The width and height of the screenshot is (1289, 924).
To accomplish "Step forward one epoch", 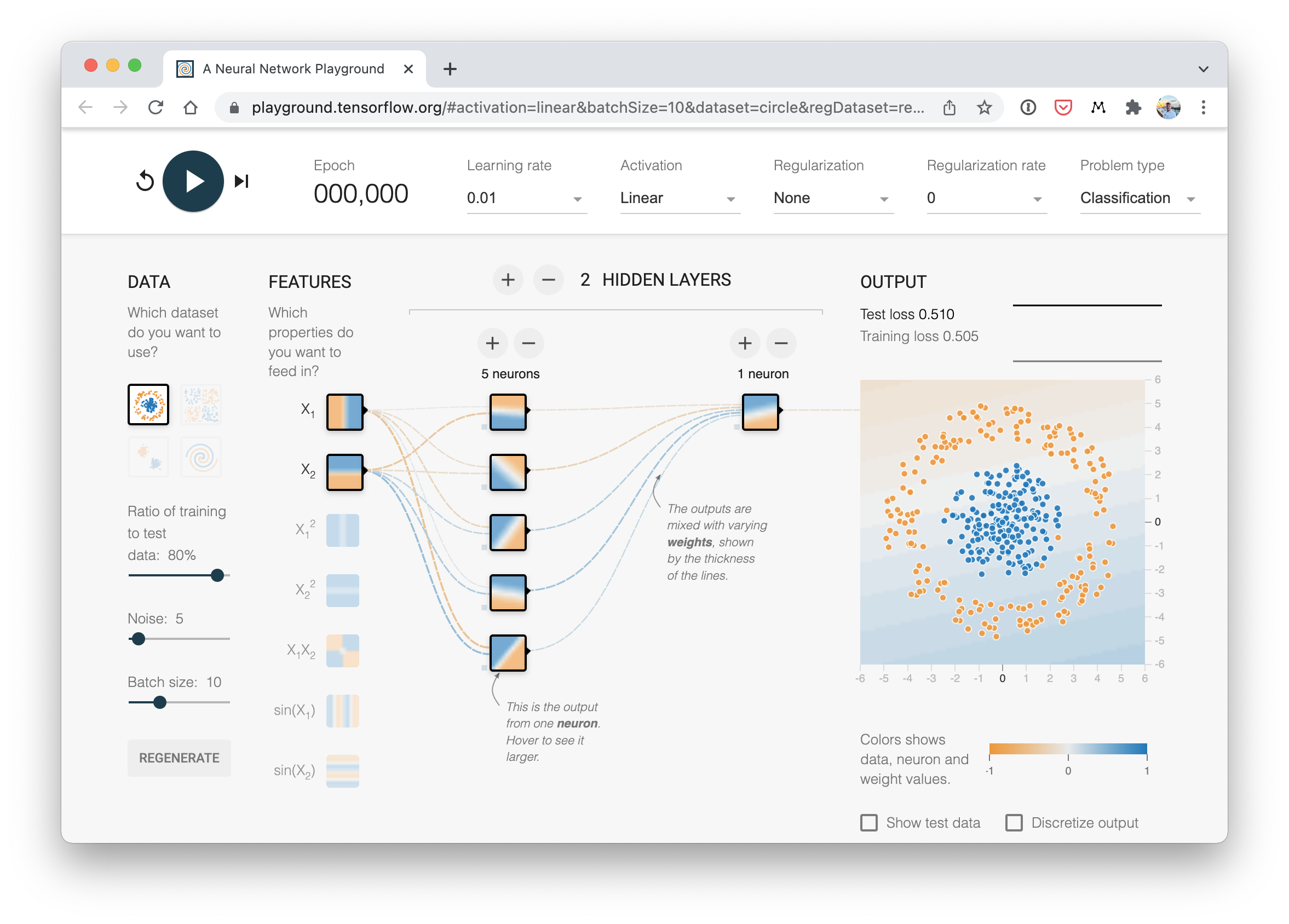I will (241, 181).
